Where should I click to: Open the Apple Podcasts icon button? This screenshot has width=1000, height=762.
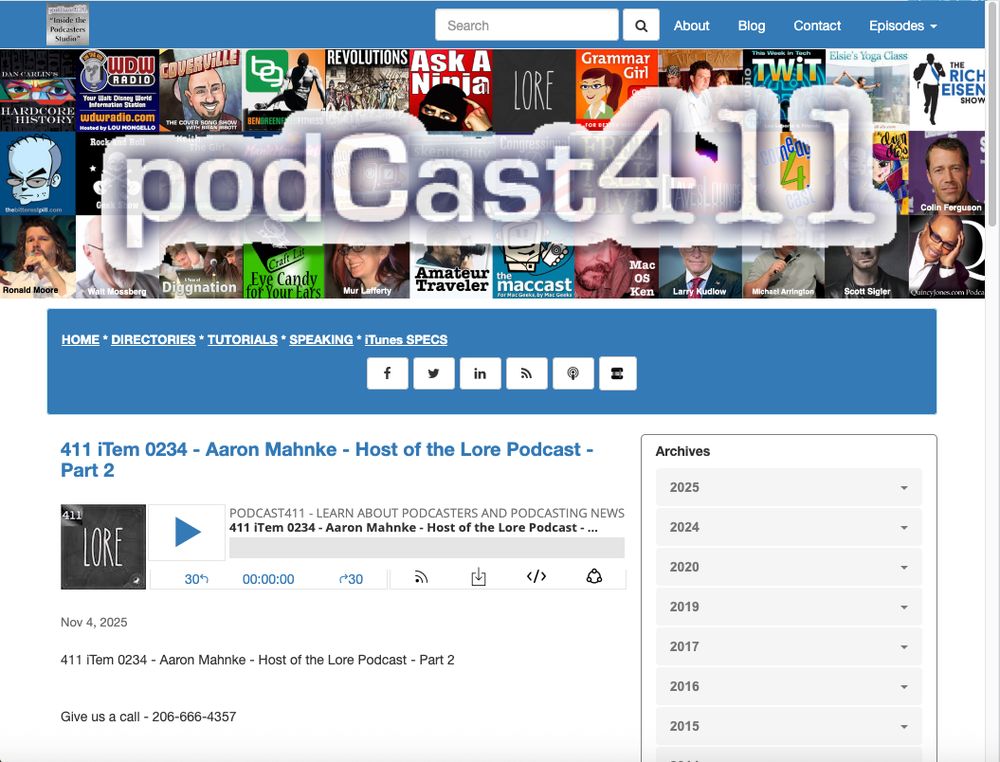[x=573, y=373]
